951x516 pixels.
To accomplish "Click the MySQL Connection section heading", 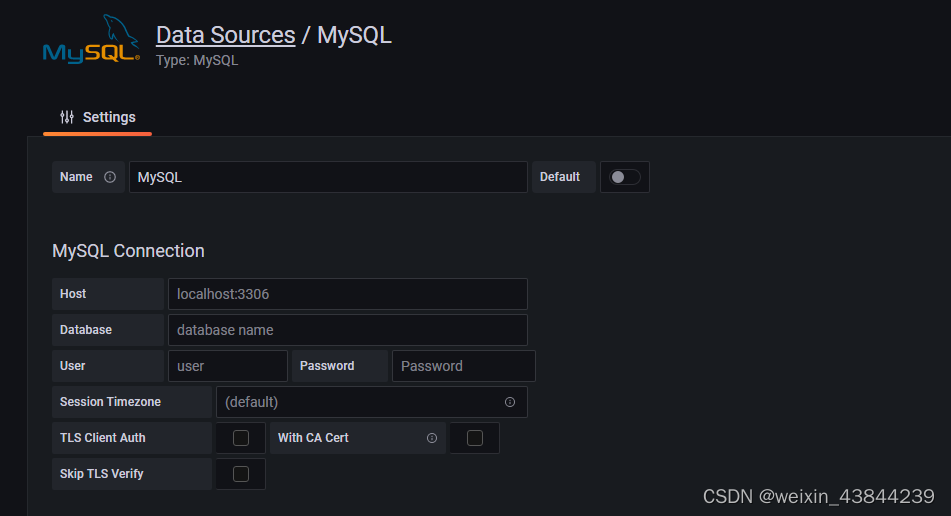I will pos(128,251).
